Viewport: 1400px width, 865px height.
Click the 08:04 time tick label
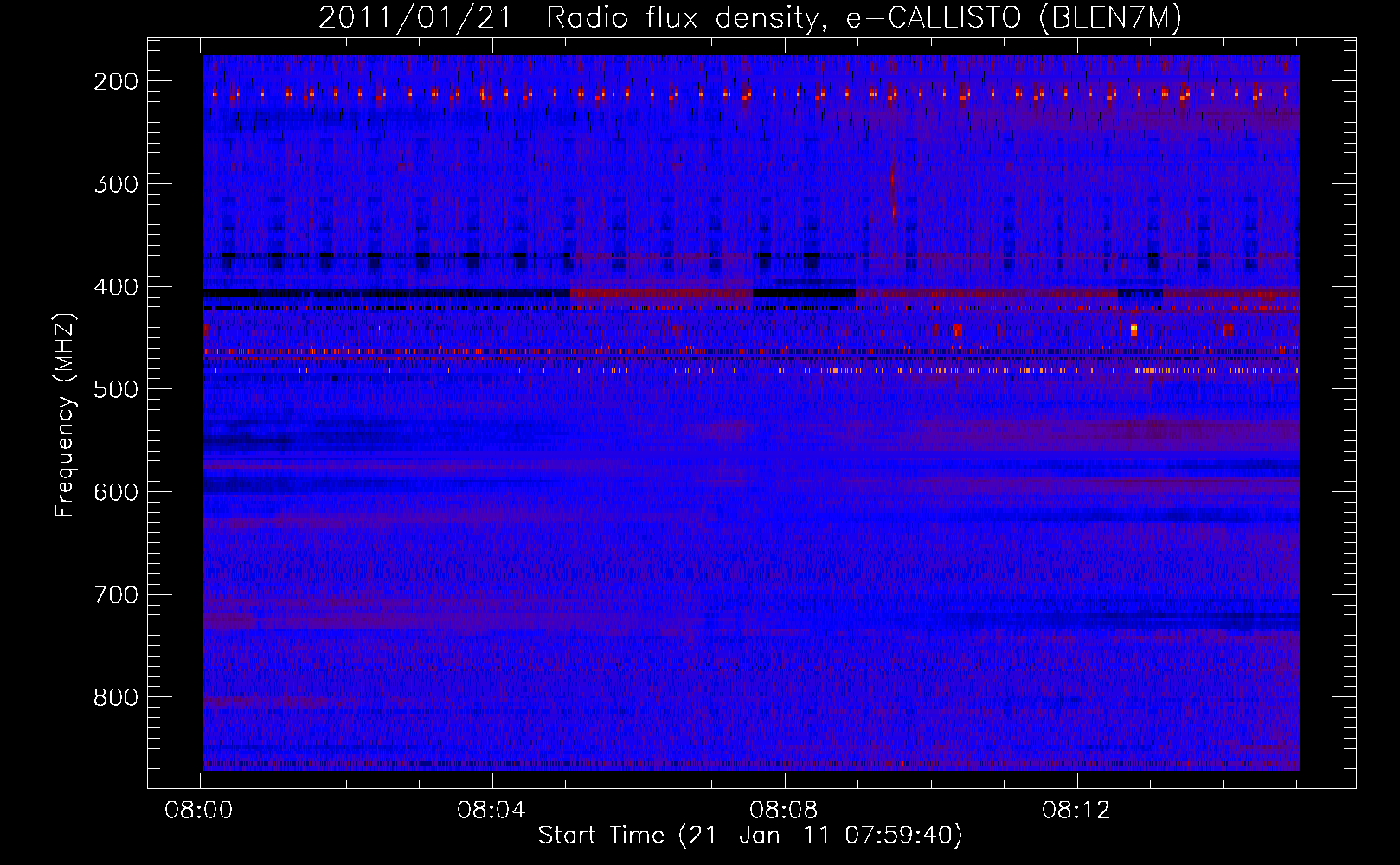(492, 811)
